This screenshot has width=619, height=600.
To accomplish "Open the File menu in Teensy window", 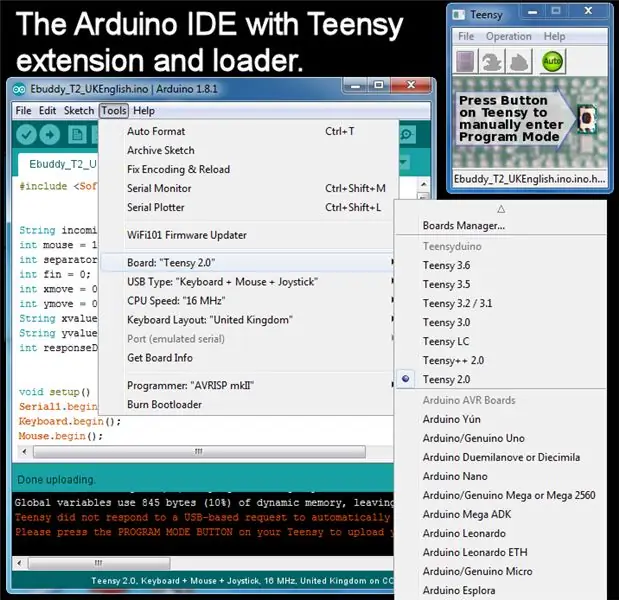I will [466, 36].
